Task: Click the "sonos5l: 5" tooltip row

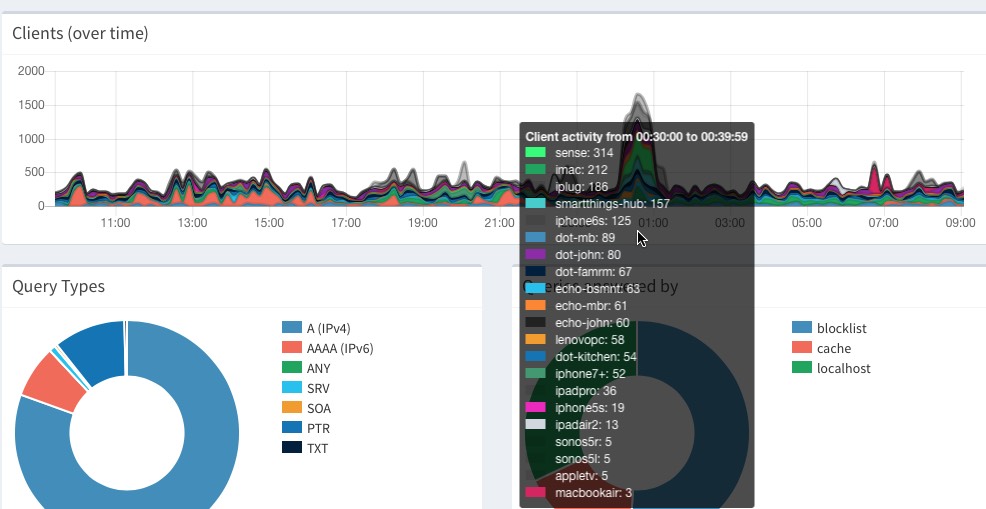Action: 568,459
